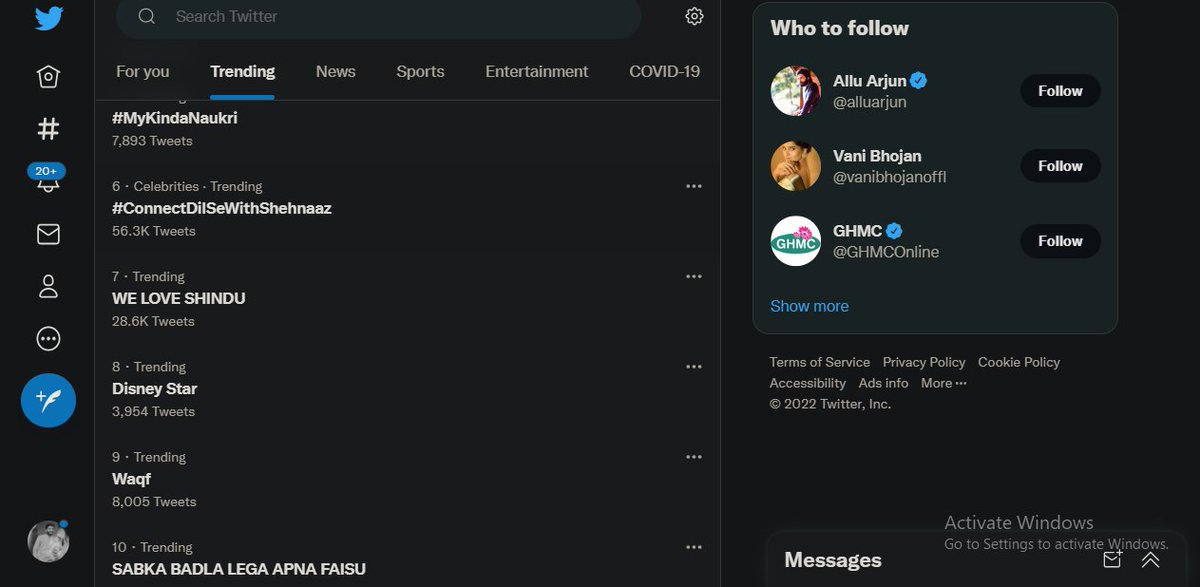
Task: Follow Vani Bhojan
Action: [x=1060, y=166]
